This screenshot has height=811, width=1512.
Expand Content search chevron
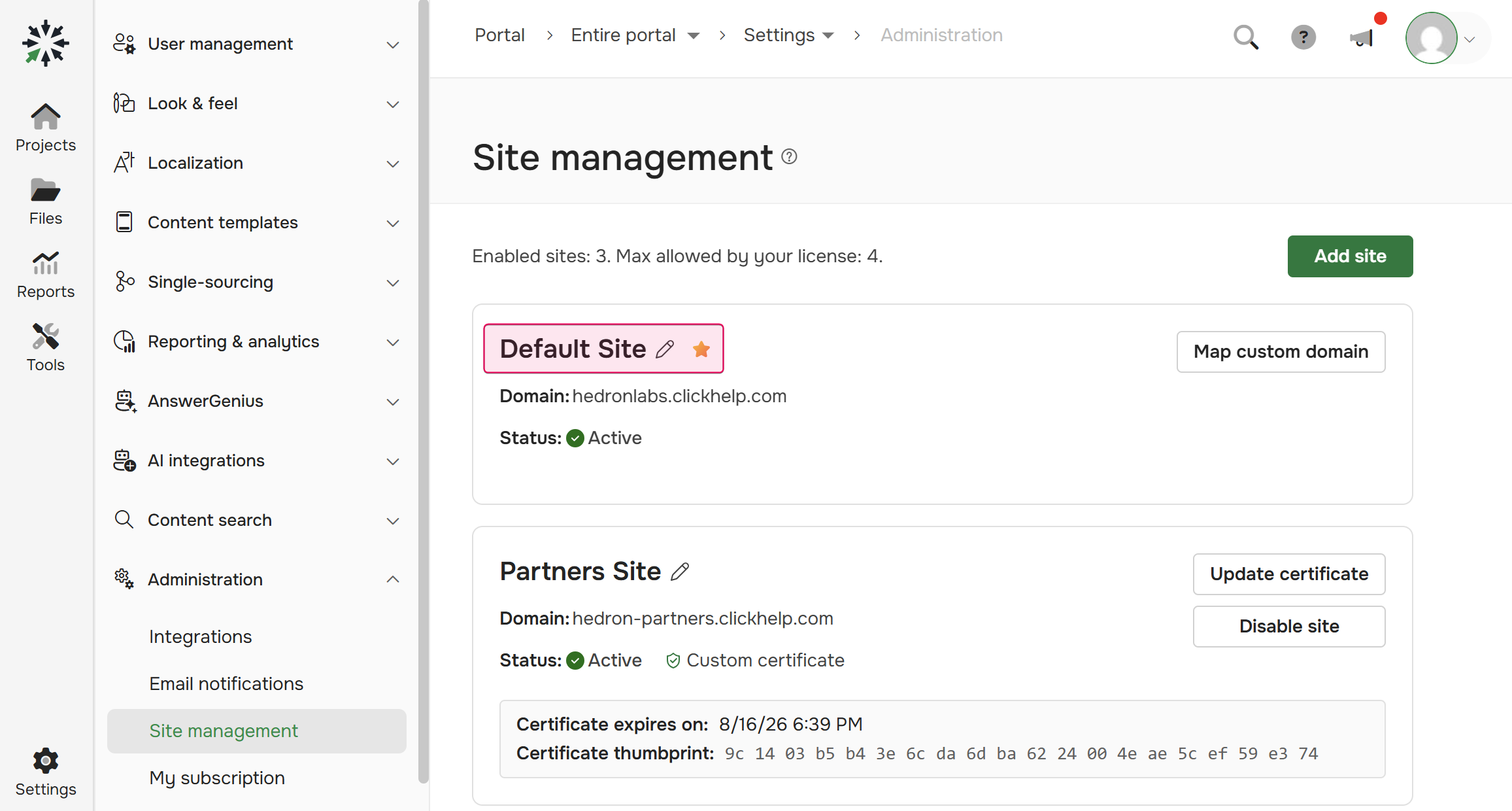(393, 521)
